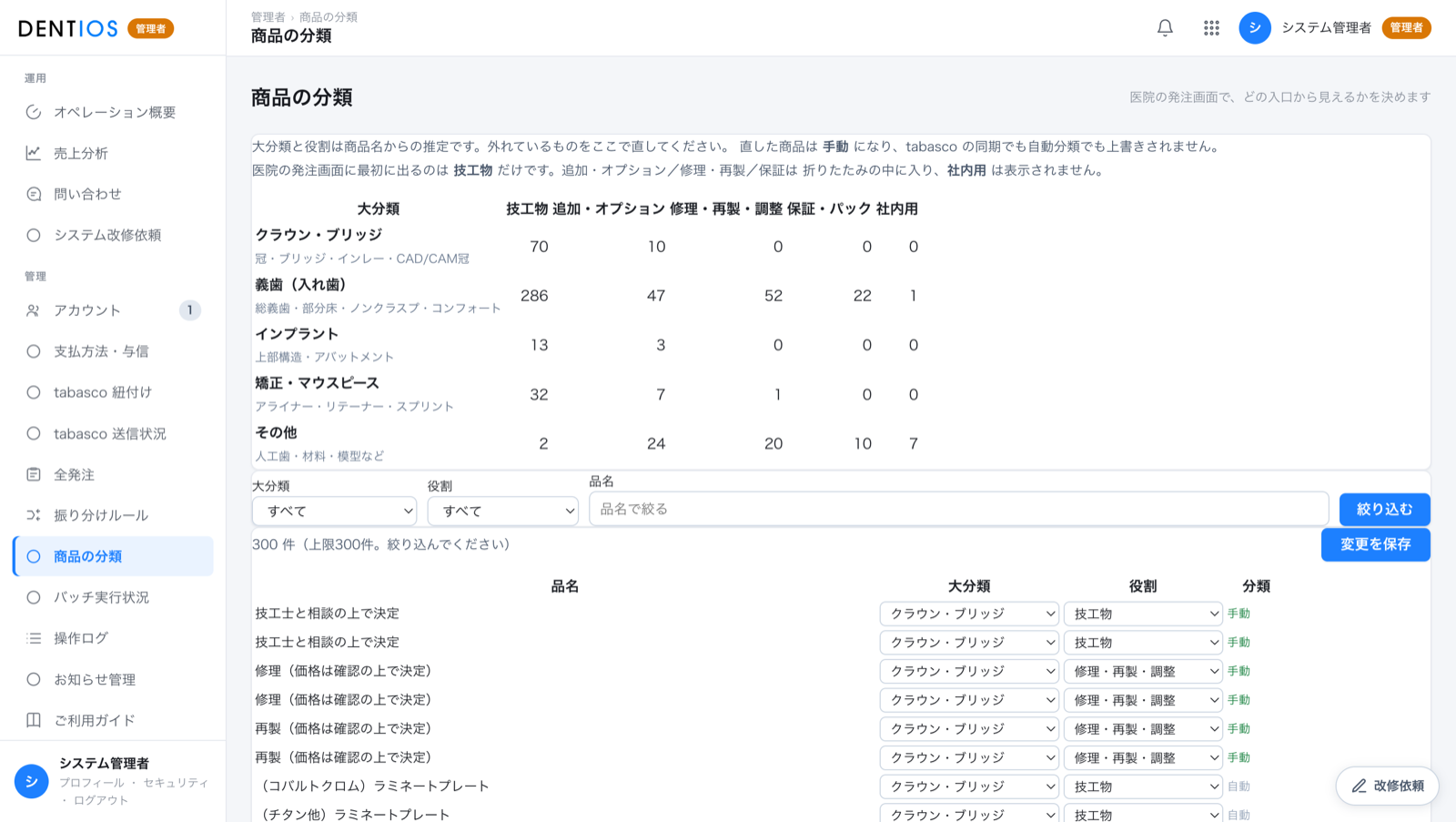Focus the 品名で絞る search field

(x=958, y=509)
